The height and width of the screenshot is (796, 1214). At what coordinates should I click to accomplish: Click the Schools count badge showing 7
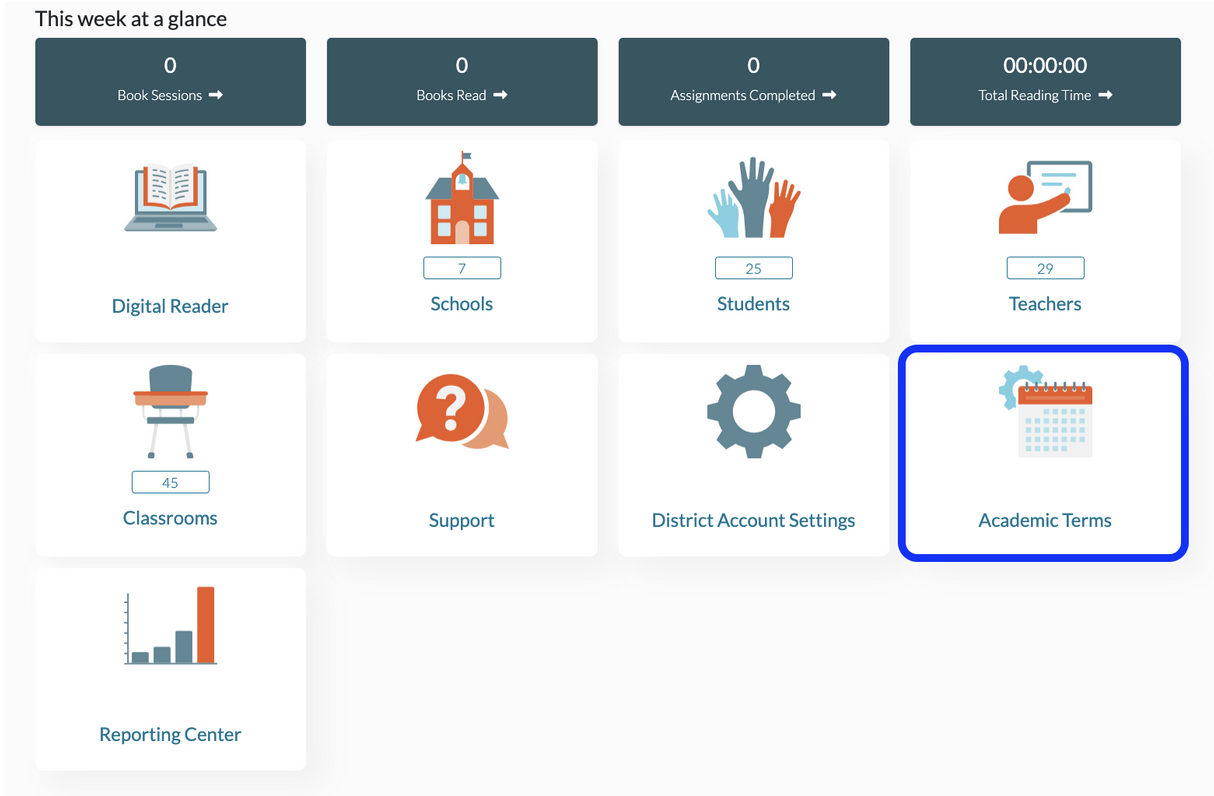462,268
